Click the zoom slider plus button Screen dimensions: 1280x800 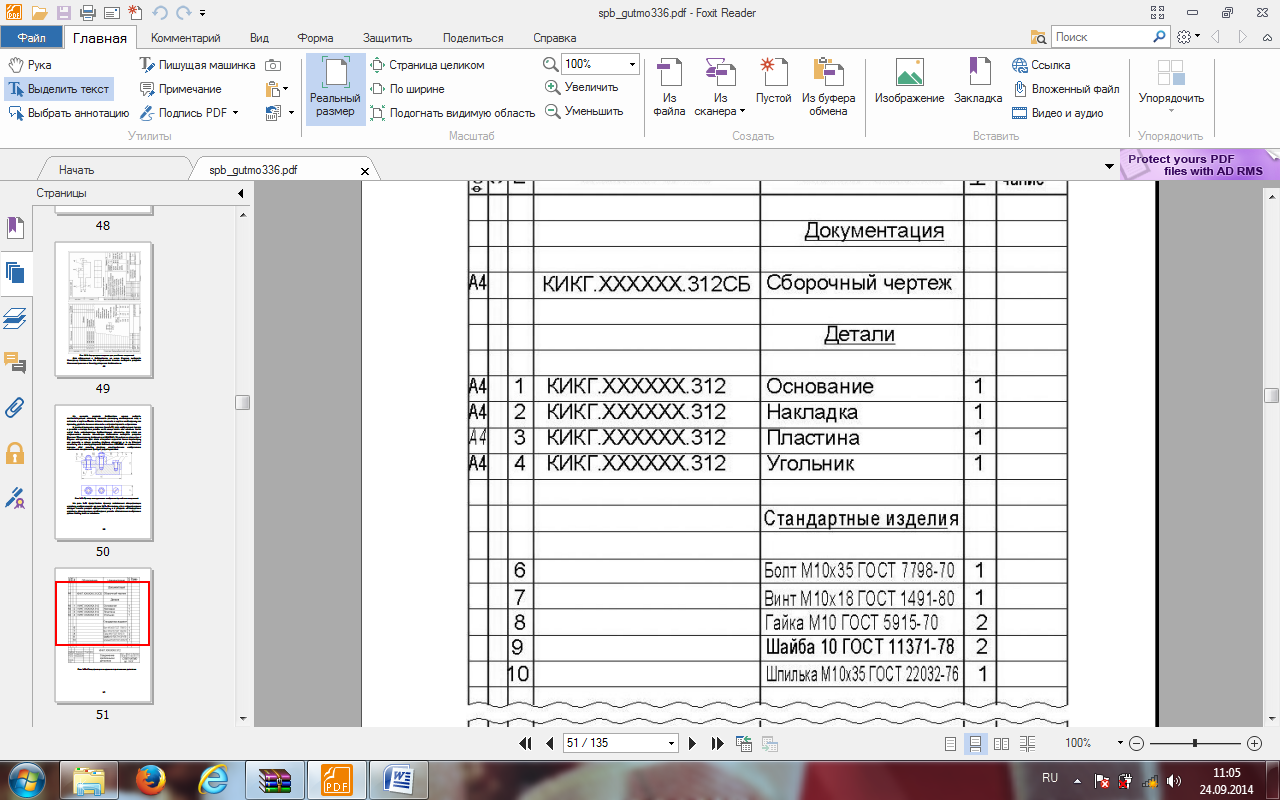(x=1255, y=744)
